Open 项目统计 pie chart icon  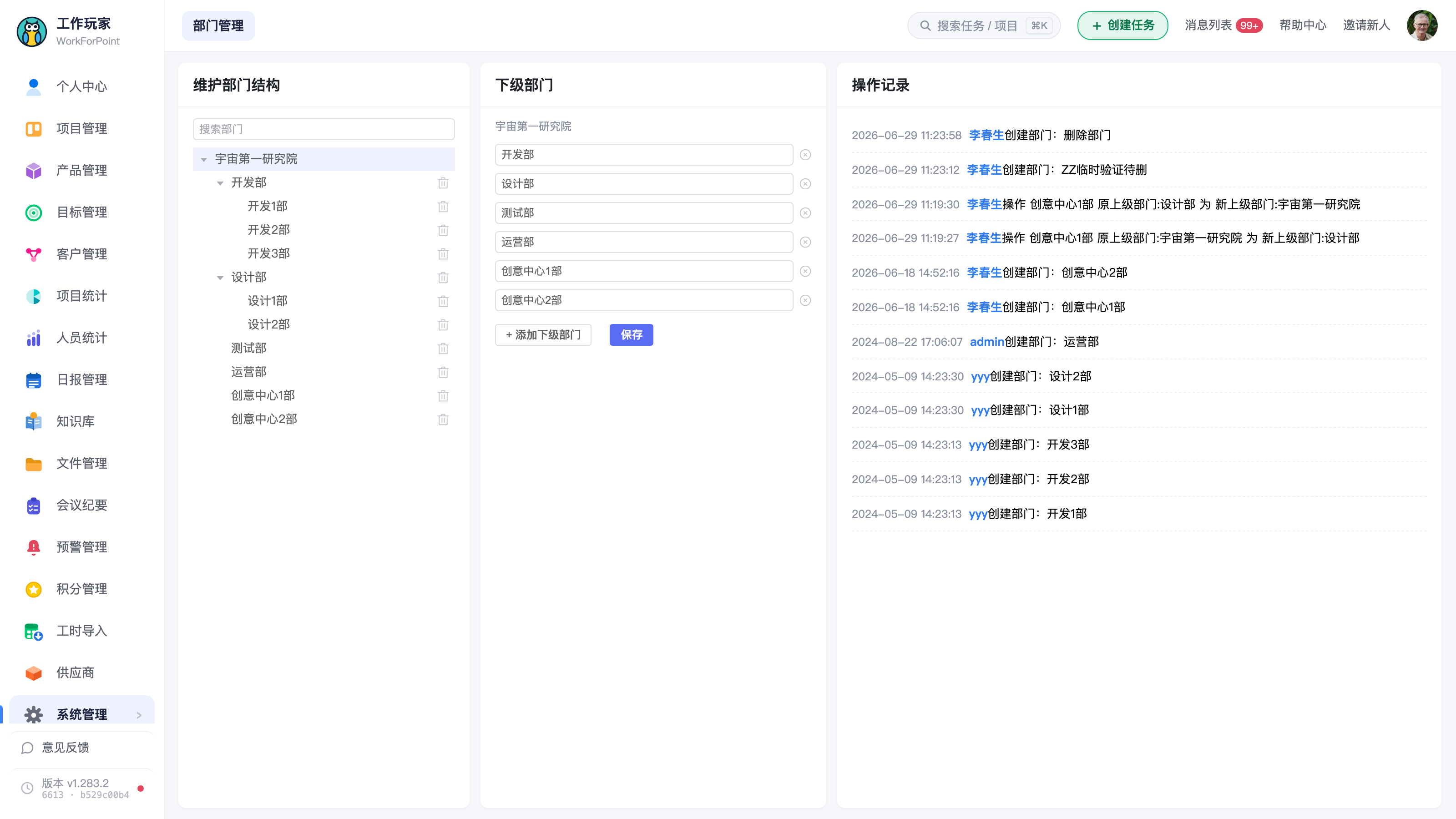point(33,296)
